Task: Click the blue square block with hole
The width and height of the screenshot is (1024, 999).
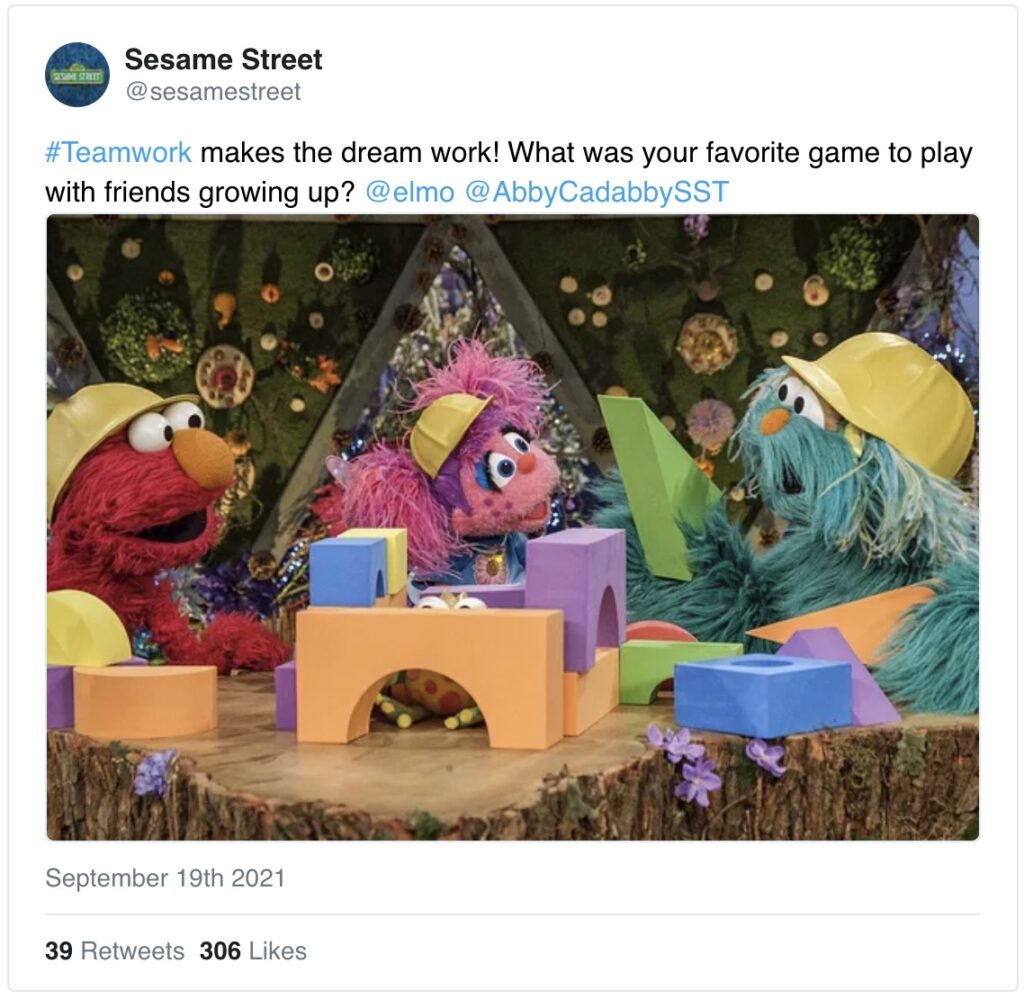Action: [x=762, y=695]
